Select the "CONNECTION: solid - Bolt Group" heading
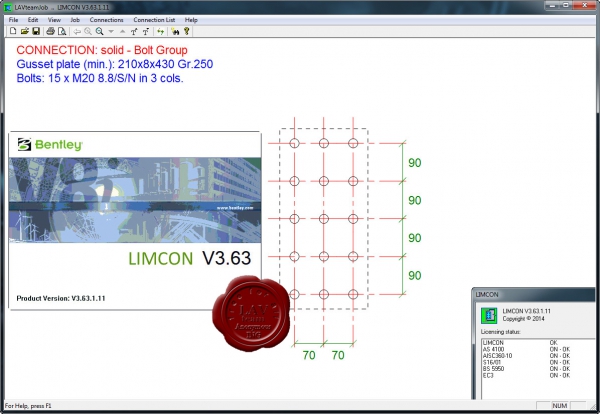The height and width of the screenshot is (414, 600). pyautogui.click(x=102, y=50)
